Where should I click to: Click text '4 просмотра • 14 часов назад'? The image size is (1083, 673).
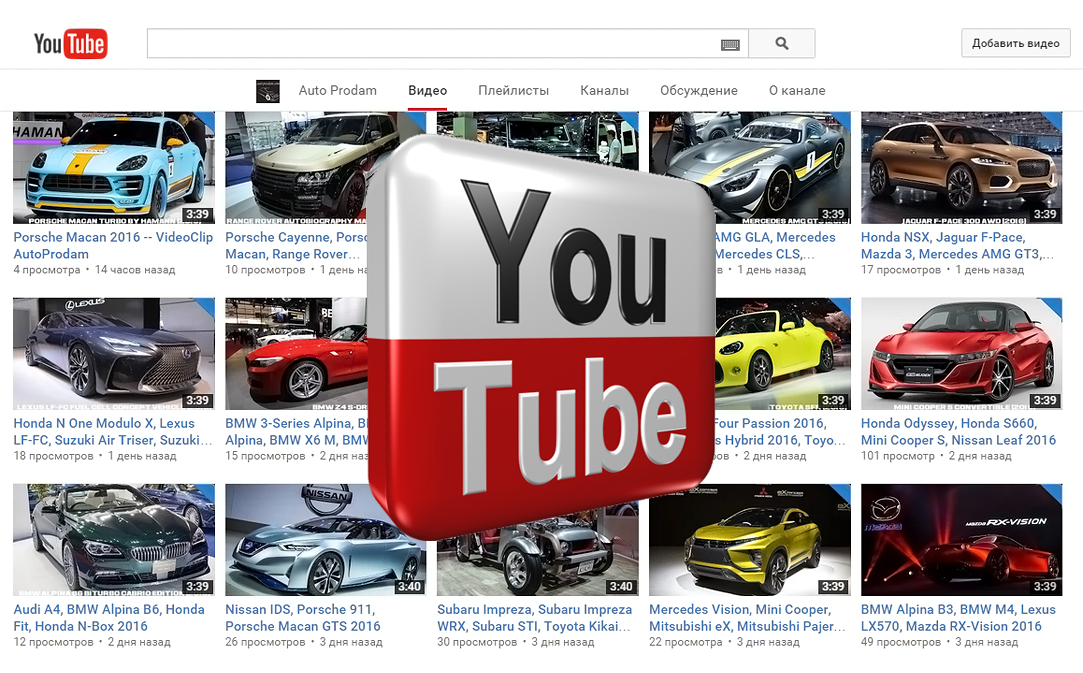94,269
